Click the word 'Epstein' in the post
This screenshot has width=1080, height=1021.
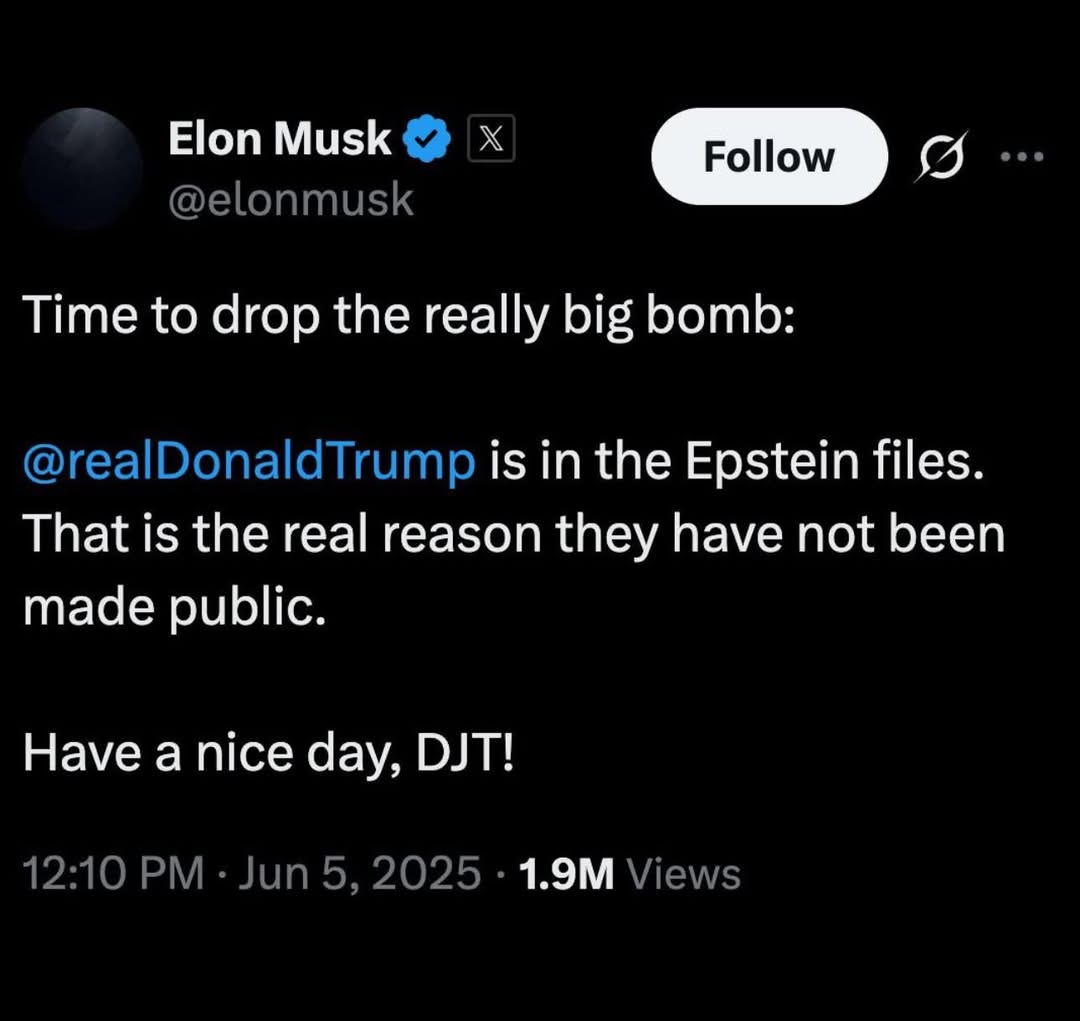pyautogui.click(x=771, y=462)
